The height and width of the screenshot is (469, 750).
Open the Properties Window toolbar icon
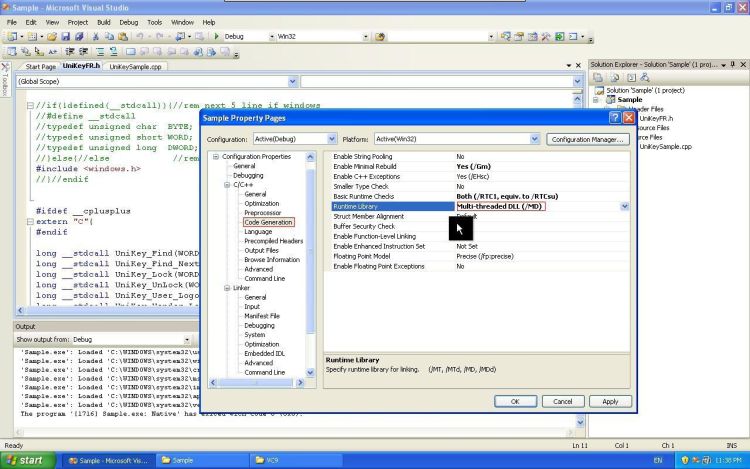pyautogui.click(x=519, y=36)
